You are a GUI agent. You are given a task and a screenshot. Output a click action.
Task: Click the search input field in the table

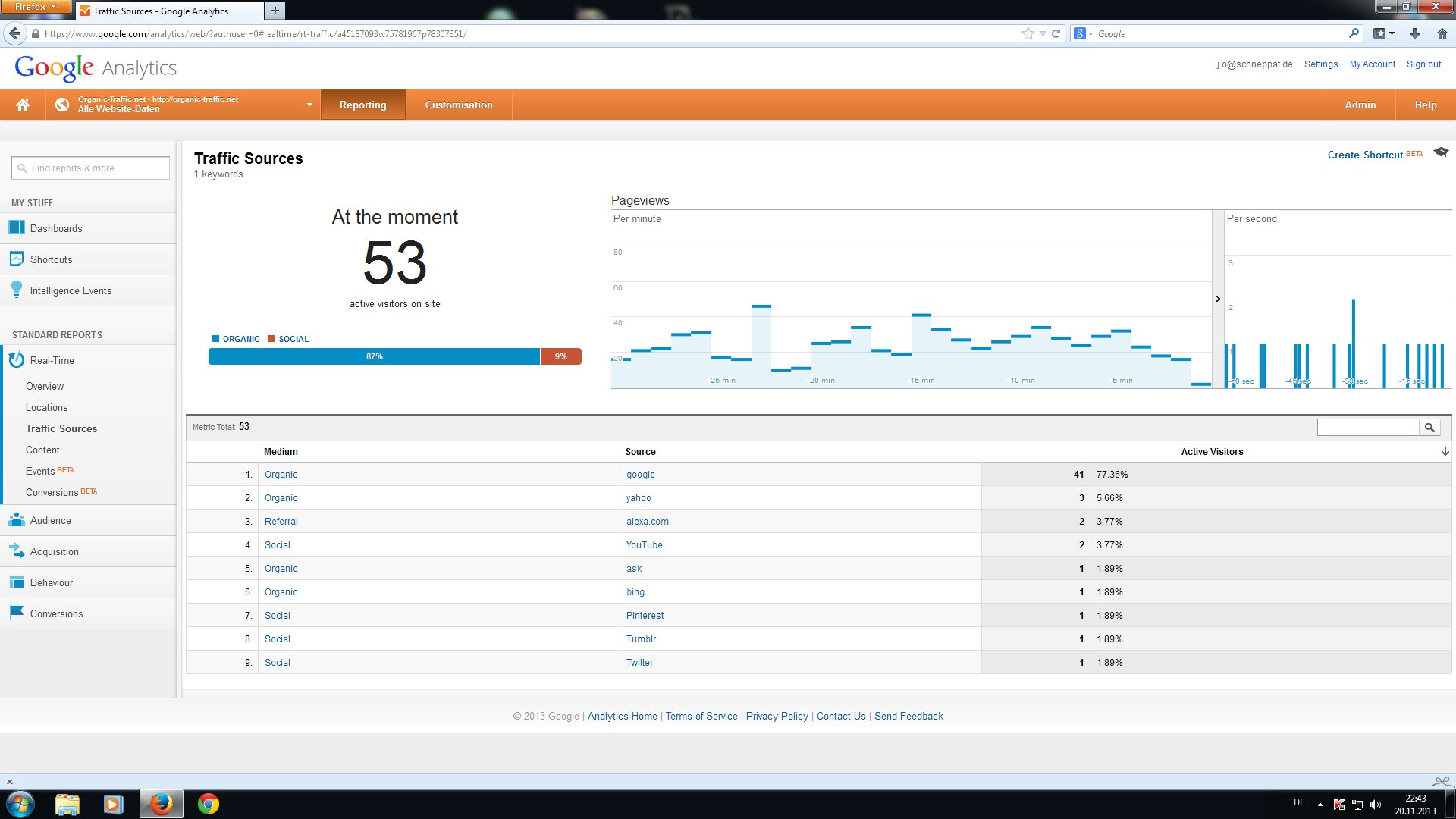(1370, 427)
